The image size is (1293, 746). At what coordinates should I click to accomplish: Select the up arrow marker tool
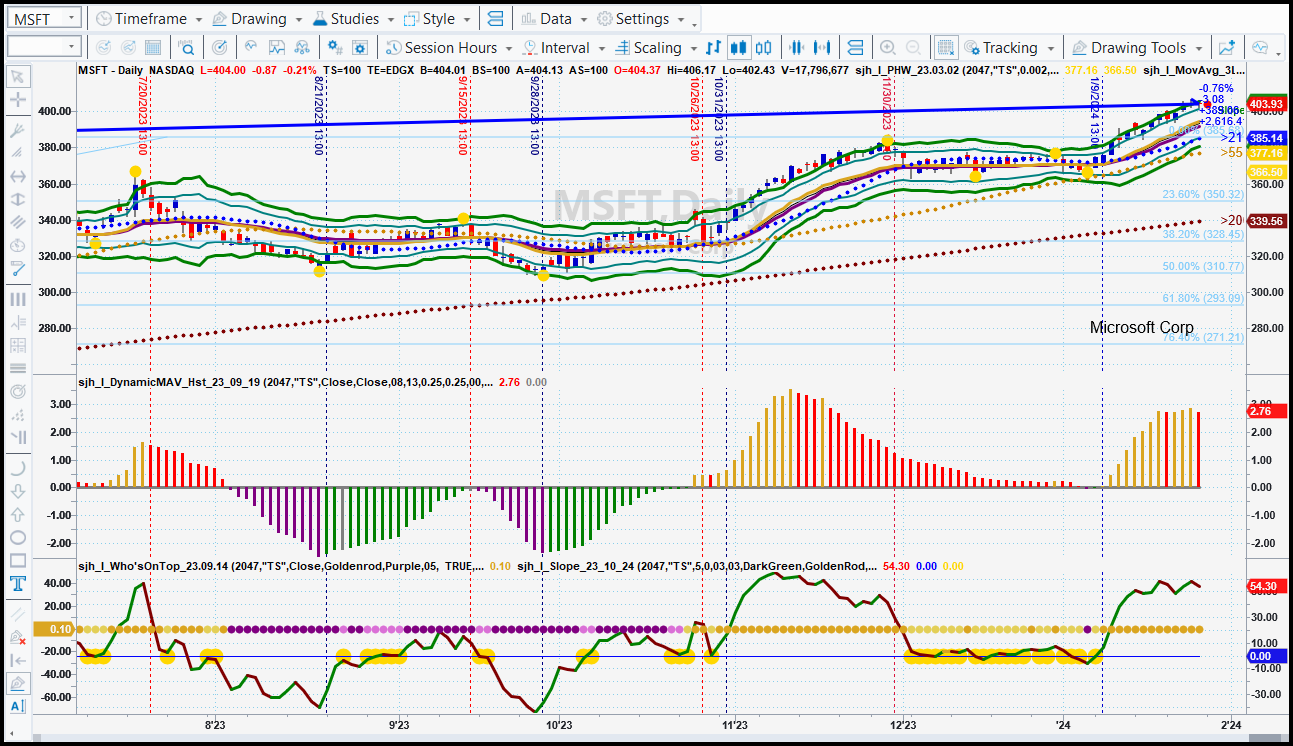coord(17,514)
